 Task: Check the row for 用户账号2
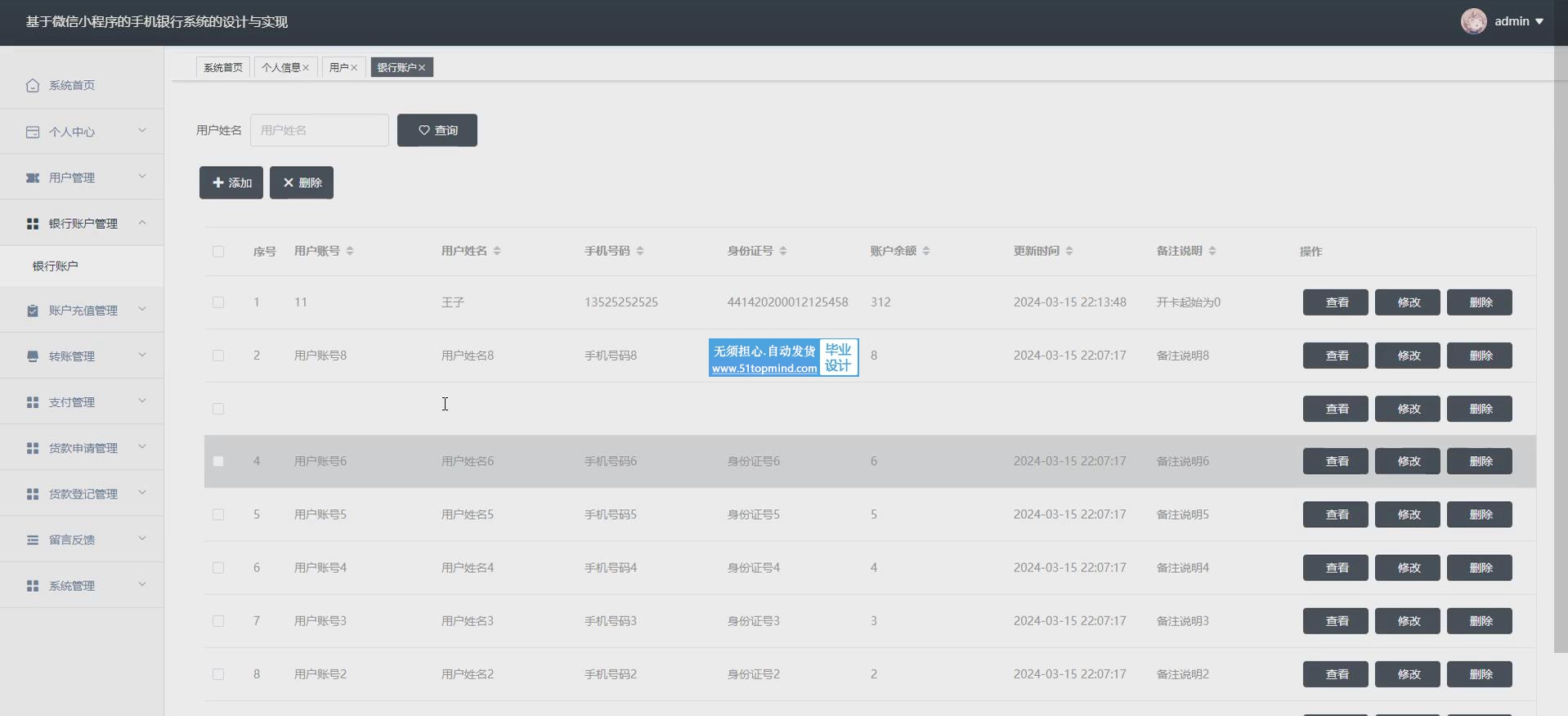click(218, 674)
